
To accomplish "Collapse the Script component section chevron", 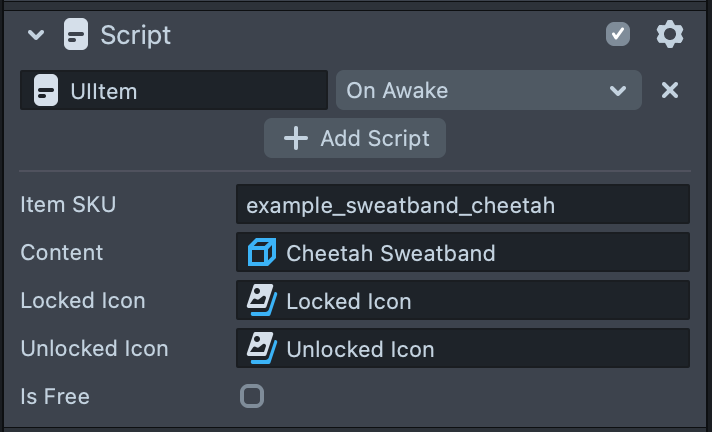I will coord(36,35).
